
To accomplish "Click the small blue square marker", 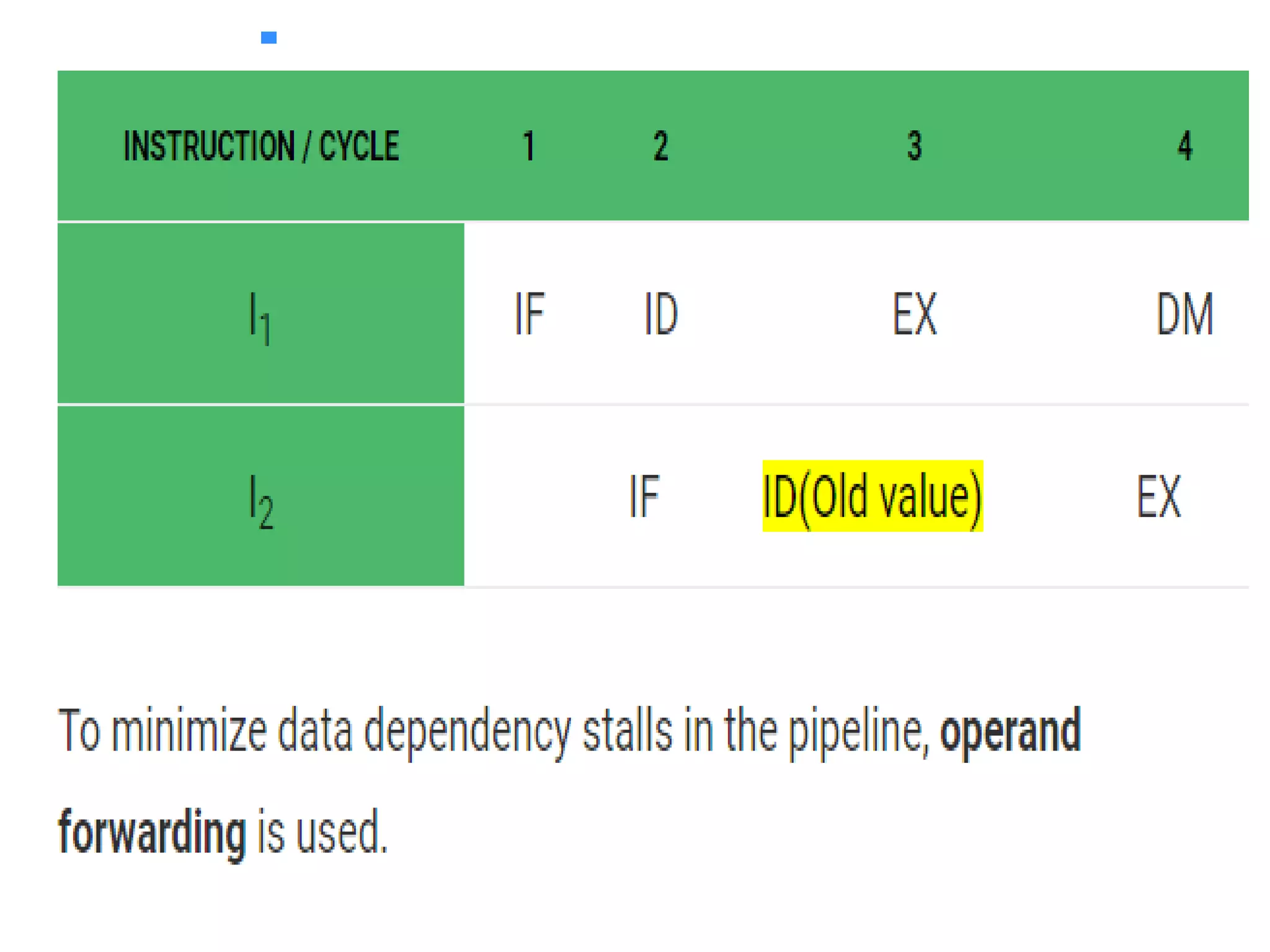I will tap(269, 38).
